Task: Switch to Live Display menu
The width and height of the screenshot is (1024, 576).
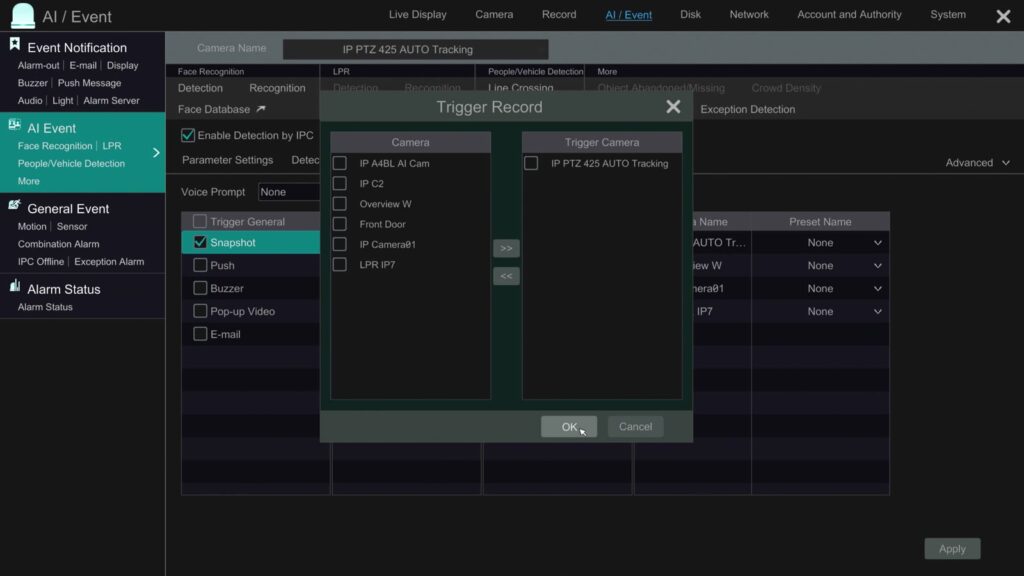Action: pos(417,14)
